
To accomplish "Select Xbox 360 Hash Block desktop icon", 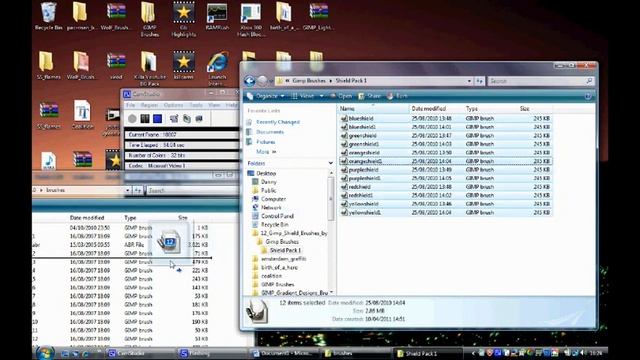I will pyautogui.click(x=250, y=19).
